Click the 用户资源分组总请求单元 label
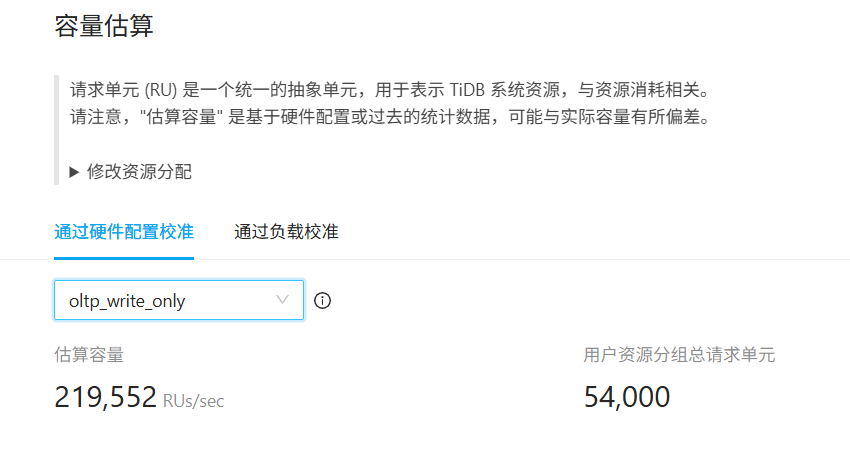The image size is (850, 472). coord(679,354)
